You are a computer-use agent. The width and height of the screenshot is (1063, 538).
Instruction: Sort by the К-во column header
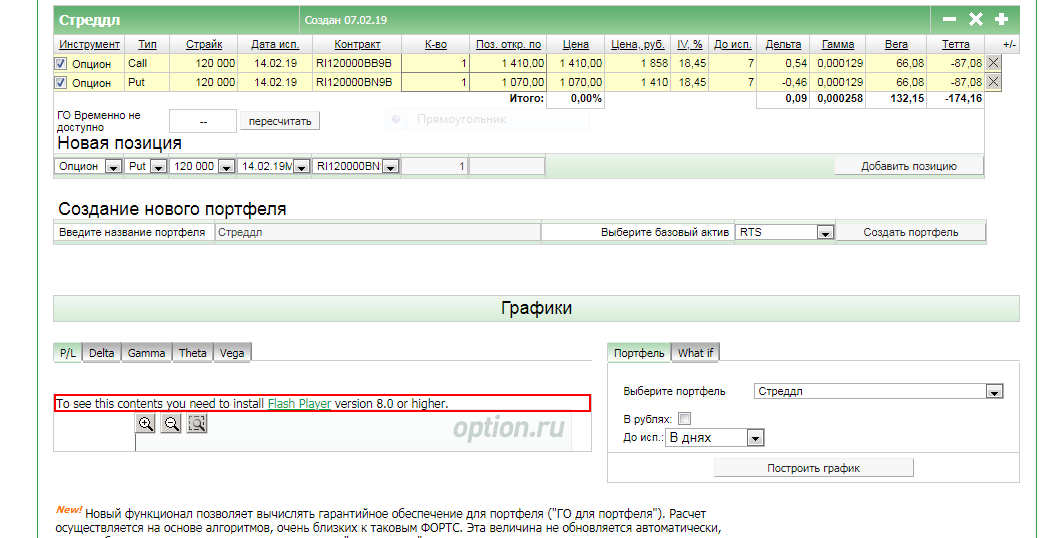point(436,44)
